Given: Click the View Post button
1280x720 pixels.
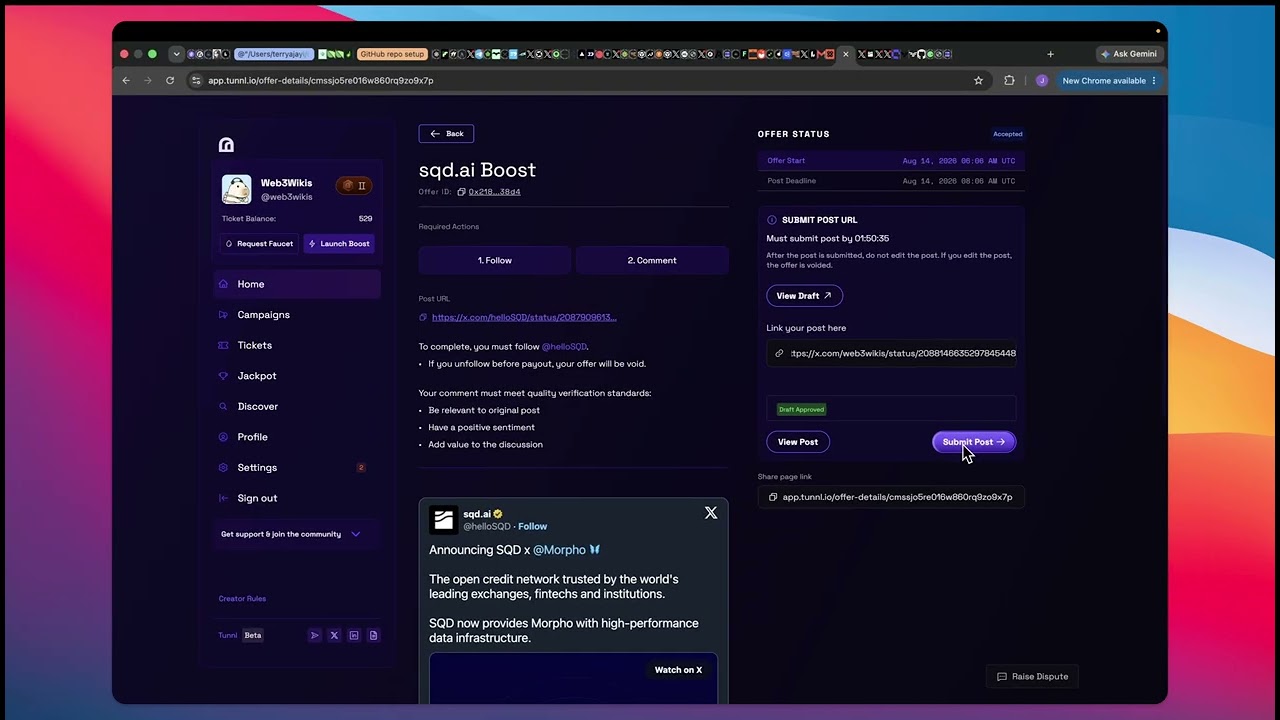Looking at the screenshot, I should click(x=798, y=442).
